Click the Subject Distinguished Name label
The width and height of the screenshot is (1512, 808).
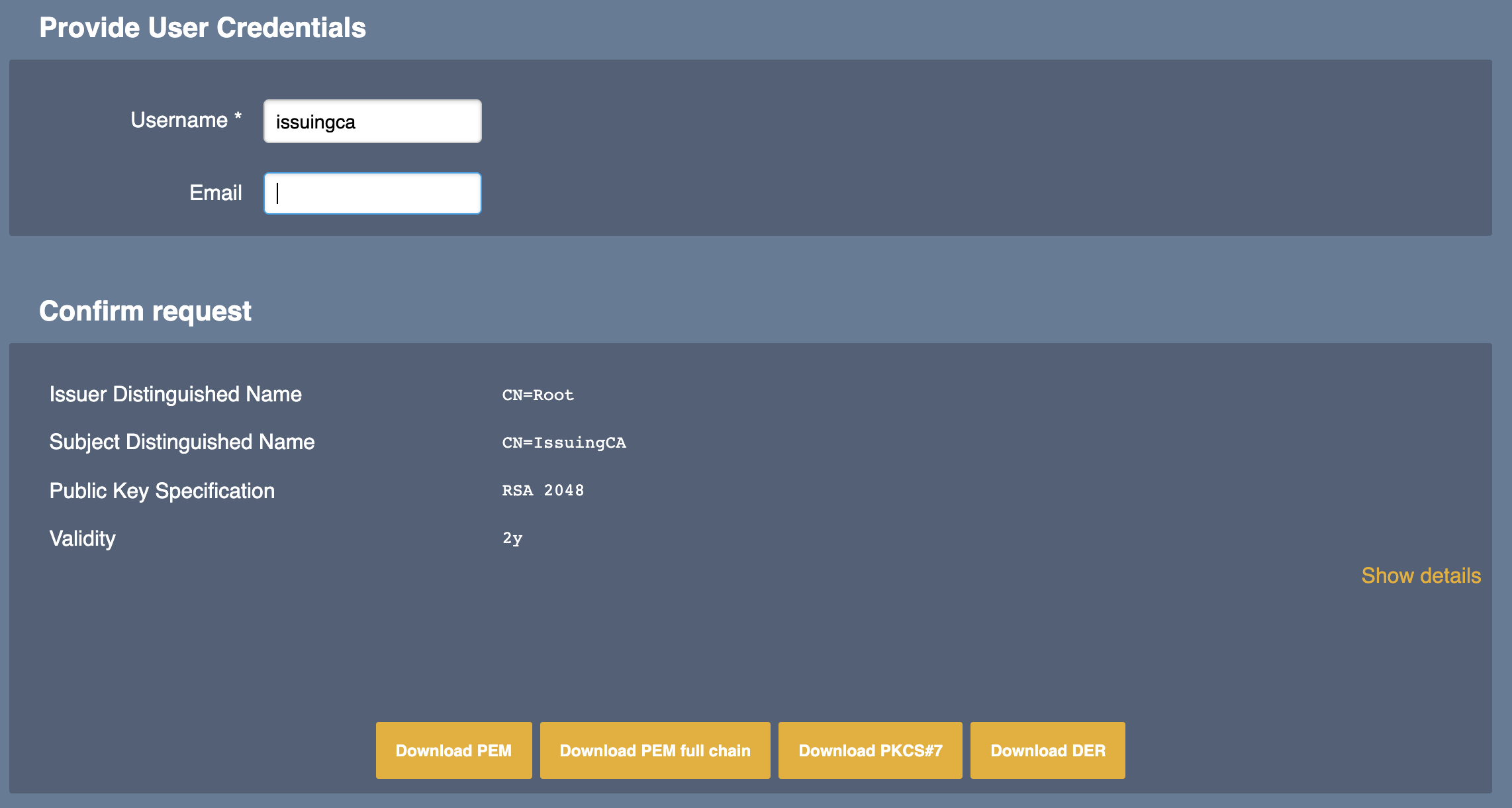[182, 442]
